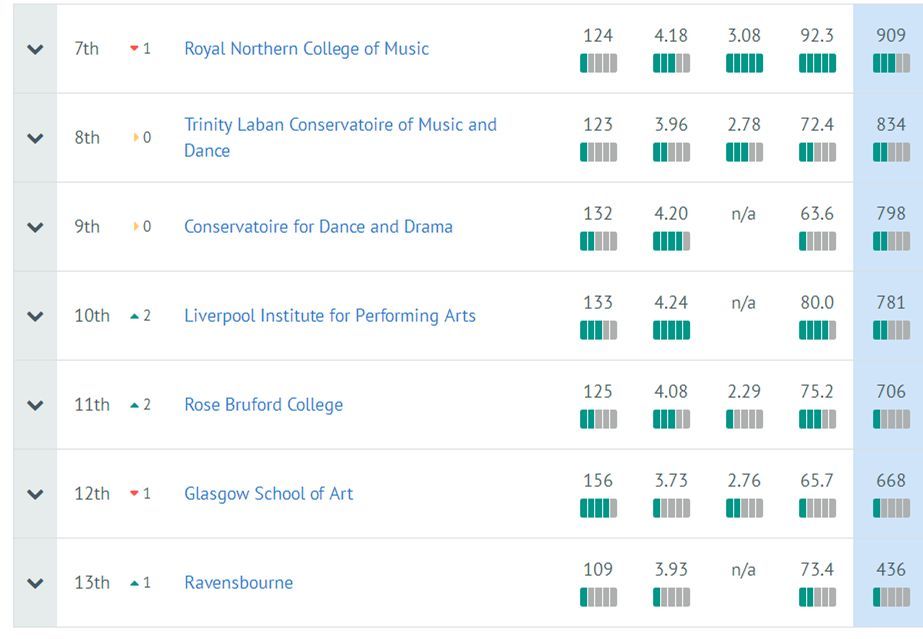Image resolution: width=923 pixels, height=639 pixels.
Task: Open Liverpool Institute for Performing Arts link
Action: click(x=330, y=316)
